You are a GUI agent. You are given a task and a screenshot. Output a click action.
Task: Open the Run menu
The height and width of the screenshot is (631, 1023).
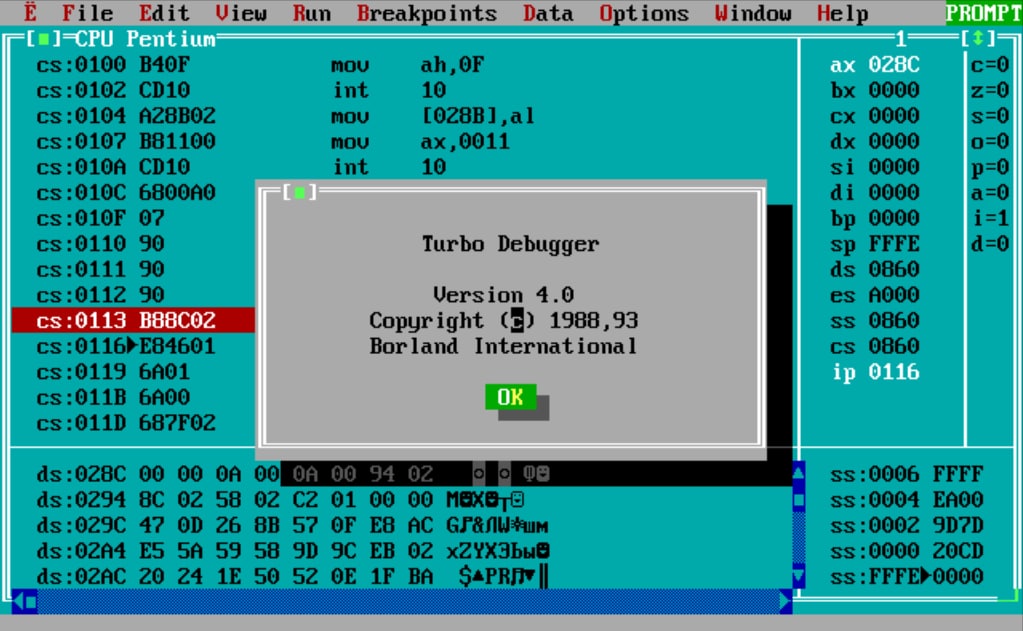311,13
